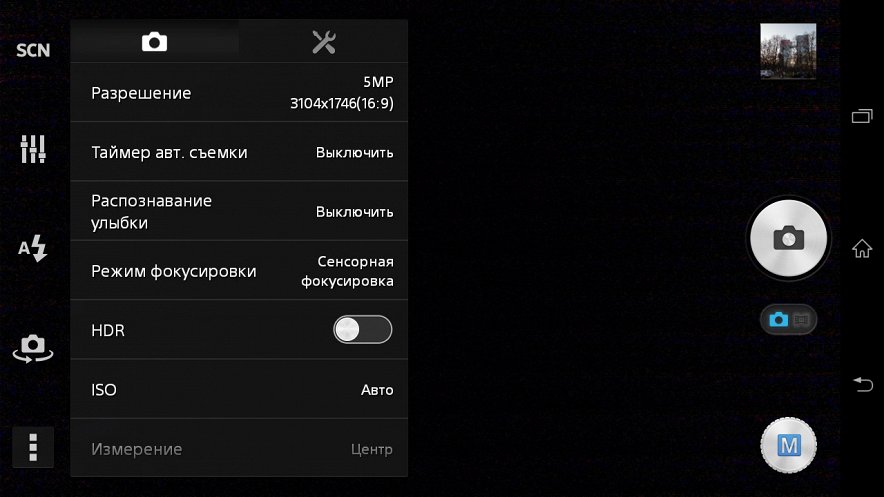Image resolution: width=884 pixels, height=497 pixels.
Task: Open the Разрешение resolution setting
Action: 239,92
